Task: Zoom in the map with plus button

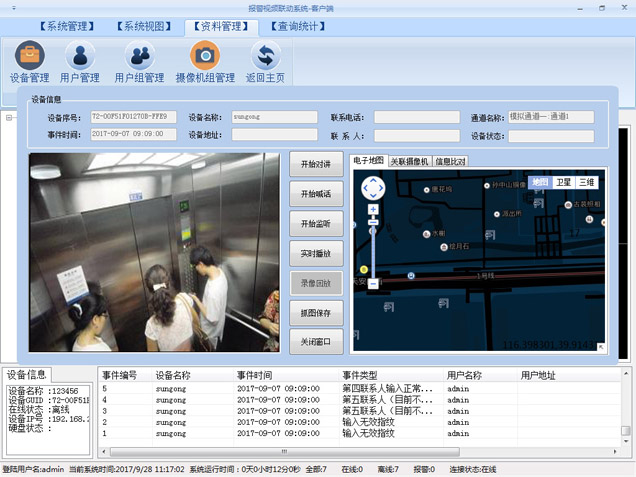Action: point(373,210)
